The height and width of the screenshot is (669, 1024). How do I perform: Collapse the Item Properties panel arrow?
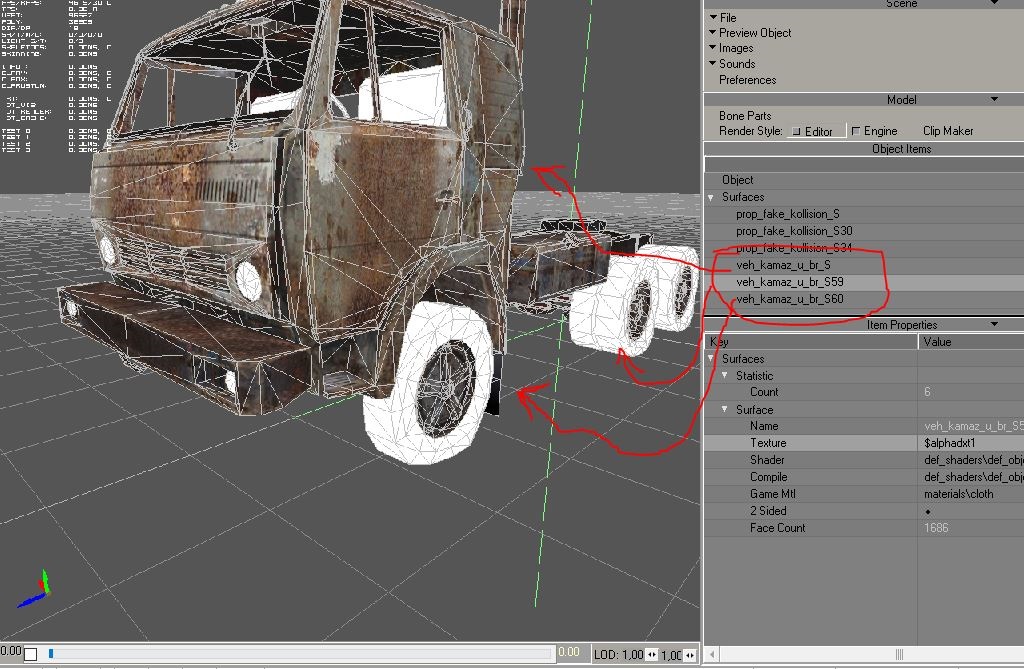point(994,325)
